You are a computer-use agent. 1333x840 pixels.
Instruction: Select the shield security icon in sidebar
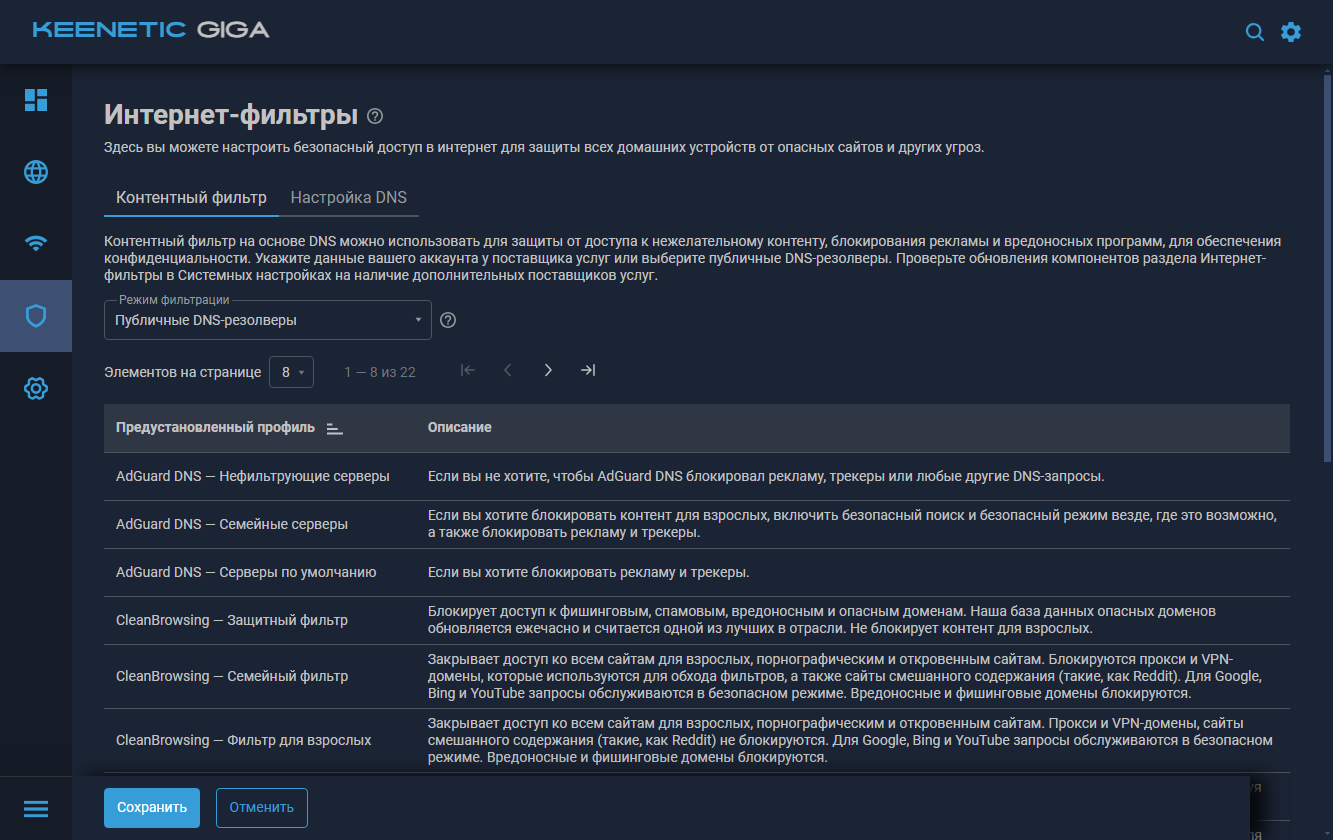tap(36, 316)
